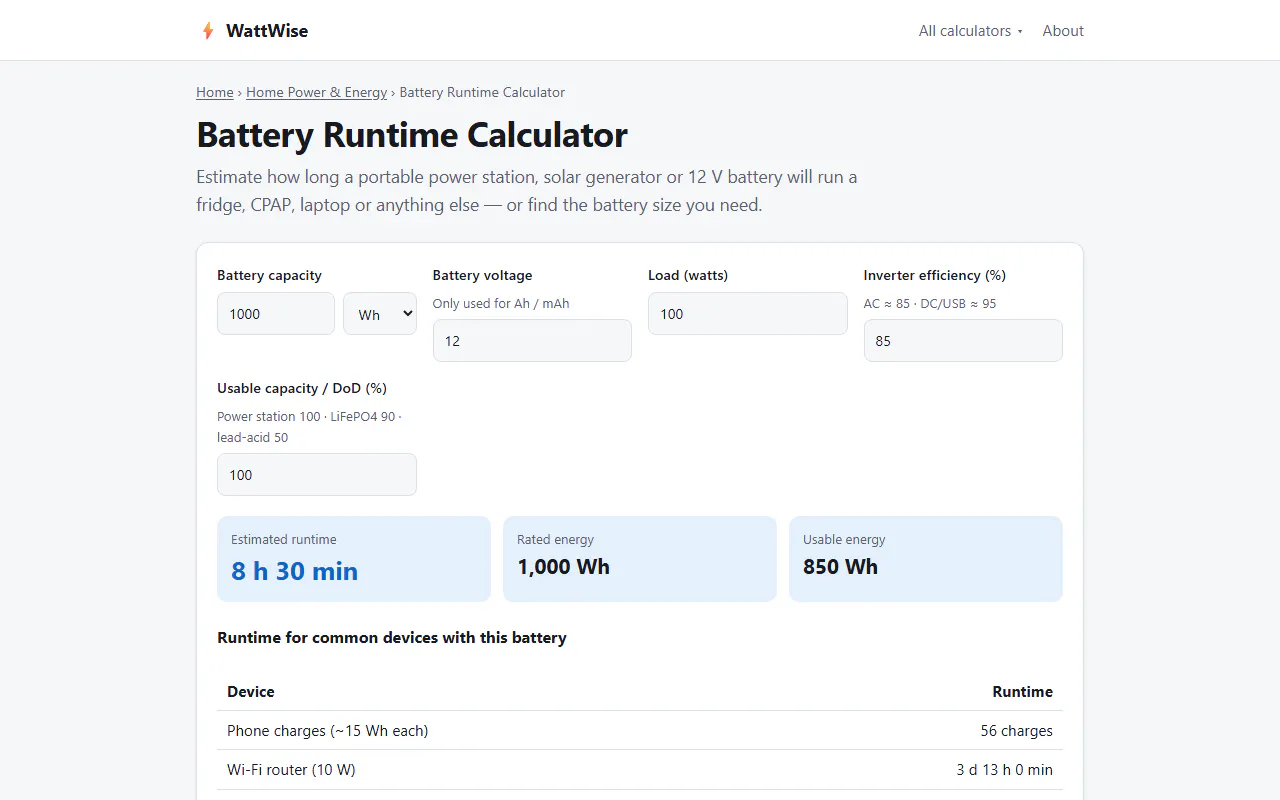This screenshot has width=1280, height=800.
Task: Click the WattWise lightning bolt logo icon
Action: [208, 31]
